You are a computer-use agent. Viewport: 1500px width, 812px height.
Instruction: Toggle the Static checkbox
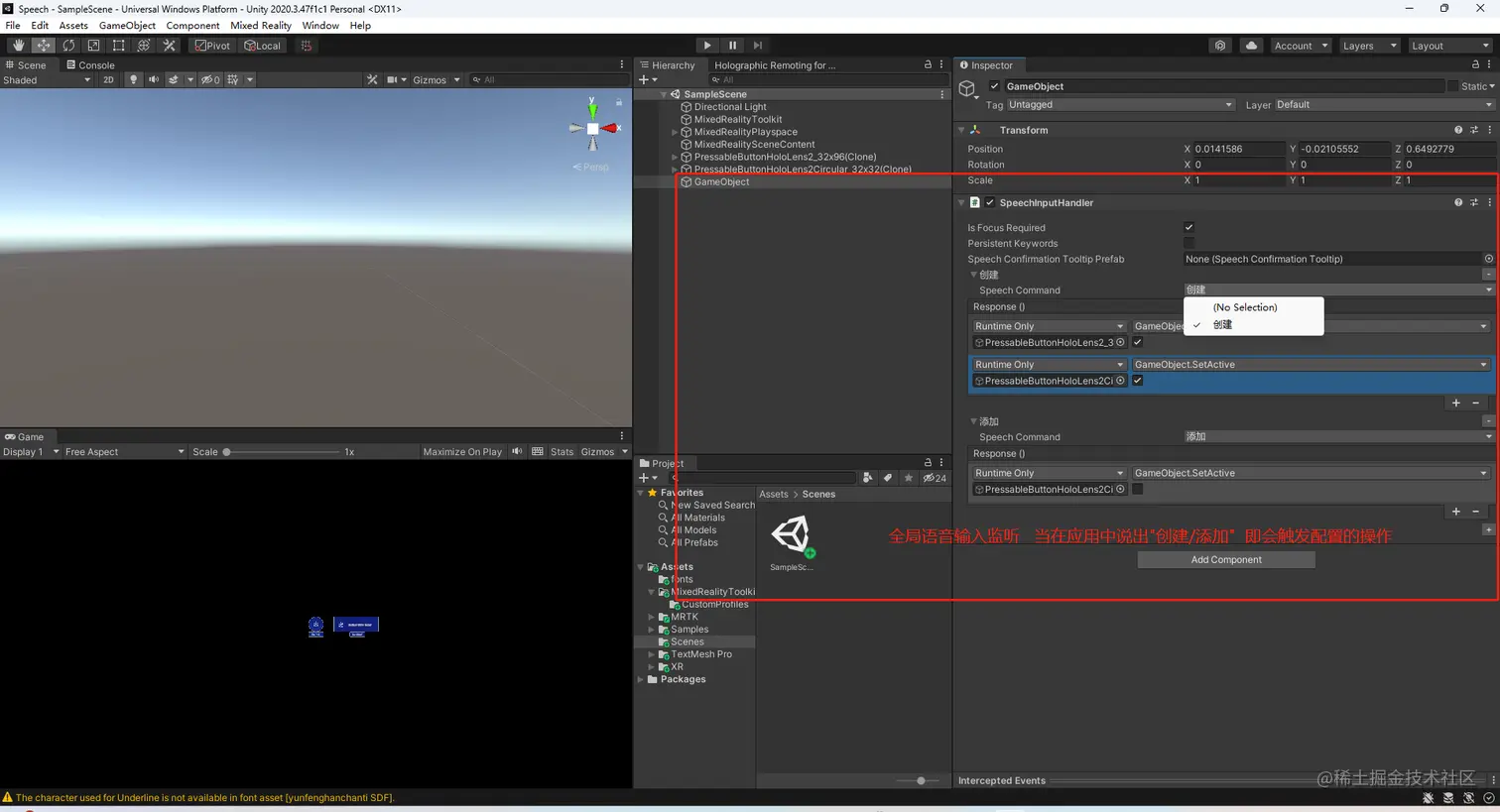pyautogui.click(x=1453, y=86)
